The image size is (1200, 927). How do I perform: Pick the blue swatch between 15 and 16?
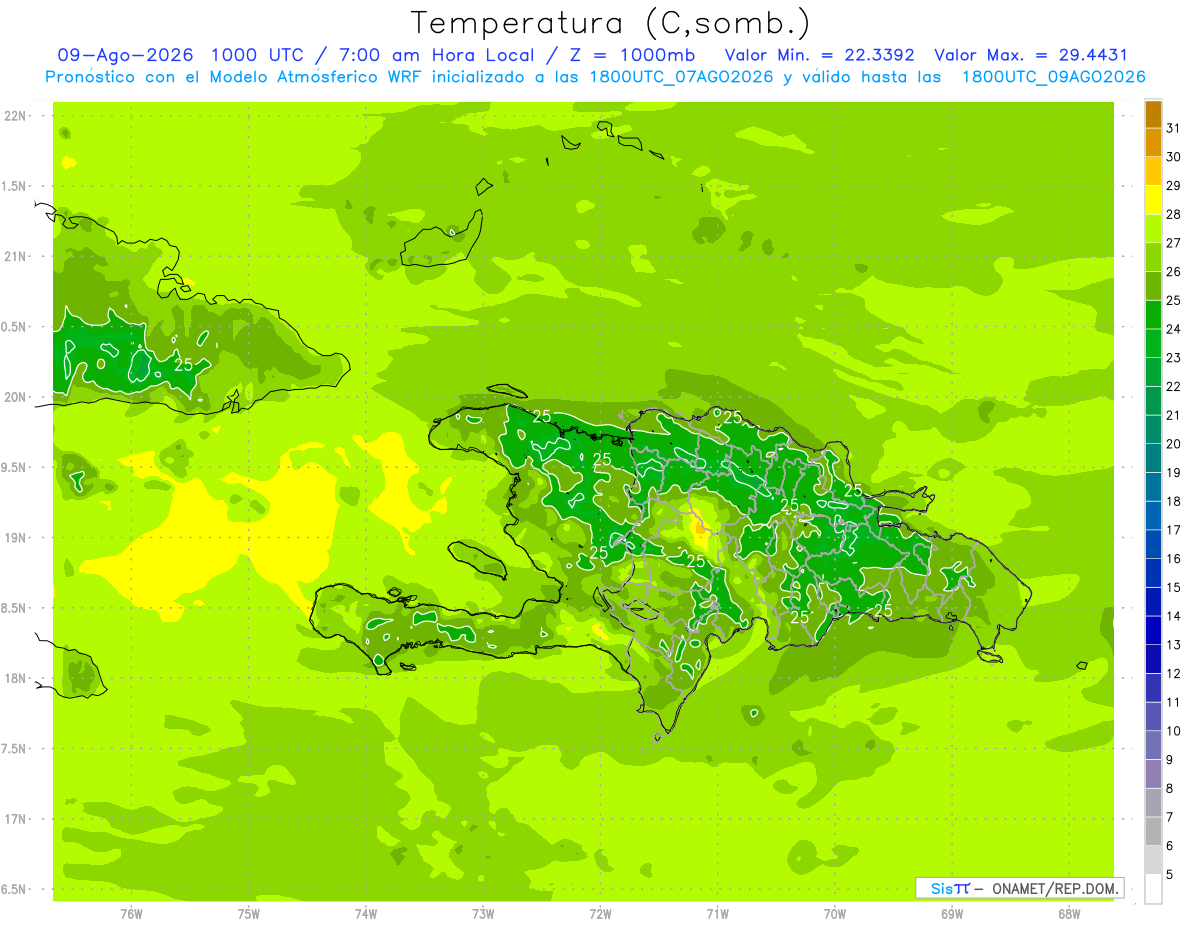[x=1153, y=573]
